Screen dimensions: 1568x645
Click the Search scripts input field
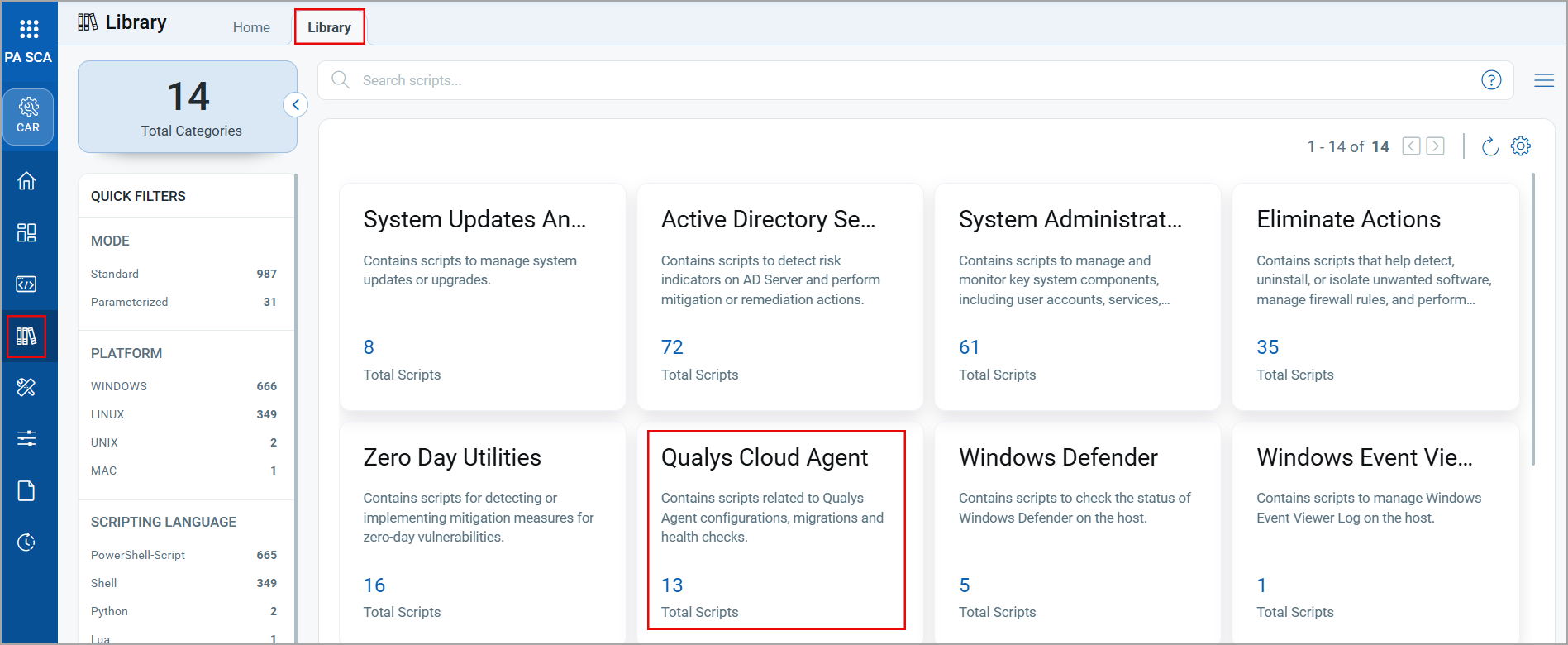[x=909, y=80]
